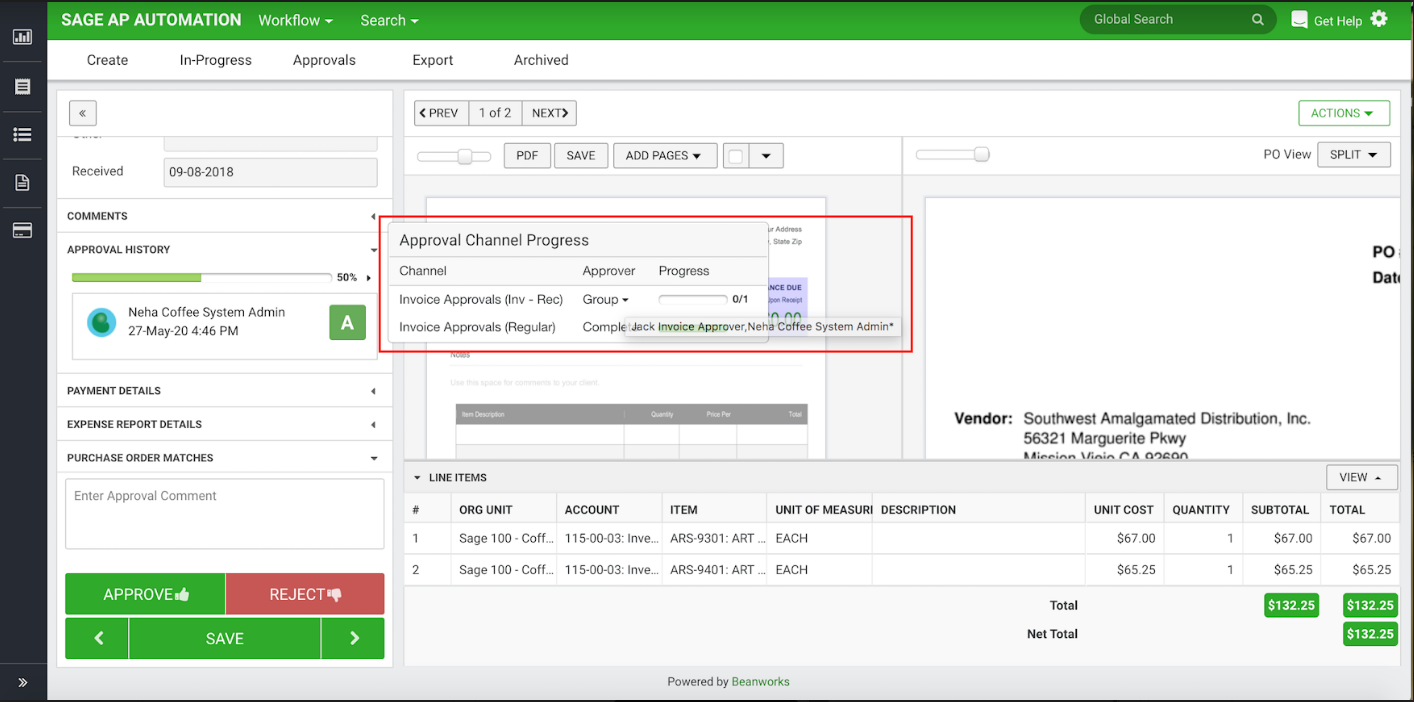Image resolution: width=1414 pixels, height=702 pixels.
Task: Select the ARS-9301 item cell
Action: point(713,538)
